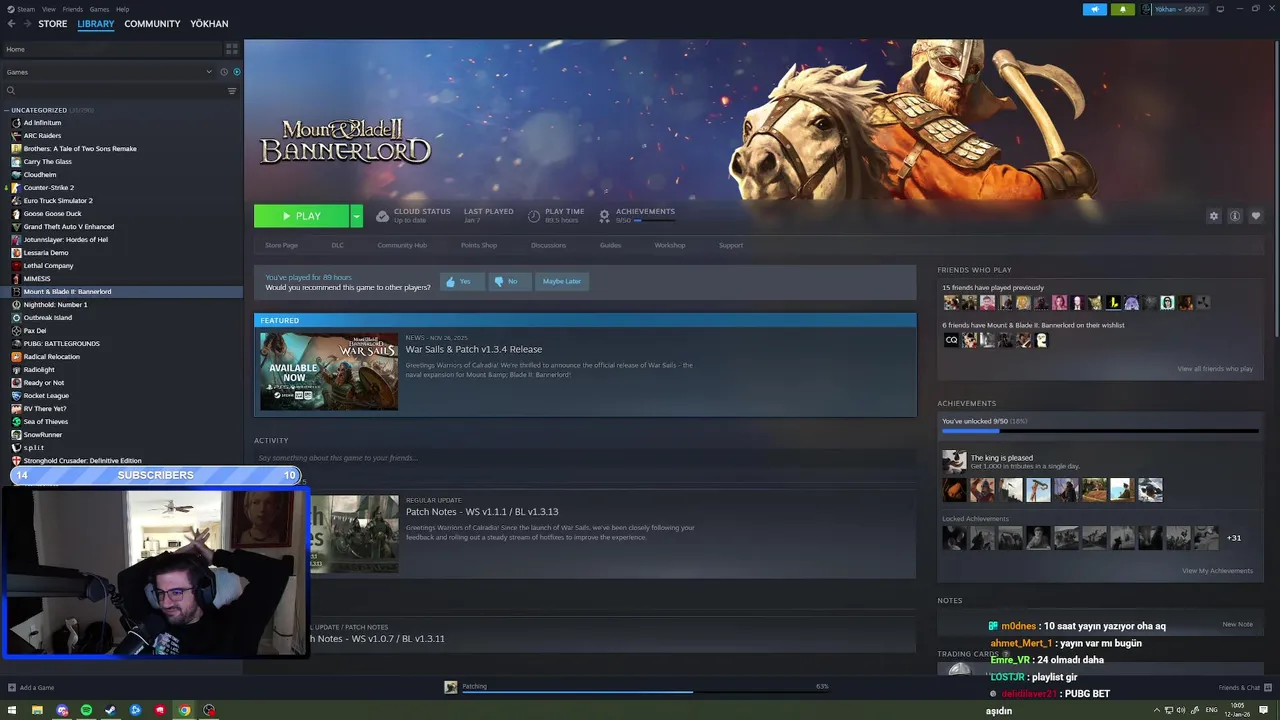
Task: Open game information icon
Action: [1235, 216]
